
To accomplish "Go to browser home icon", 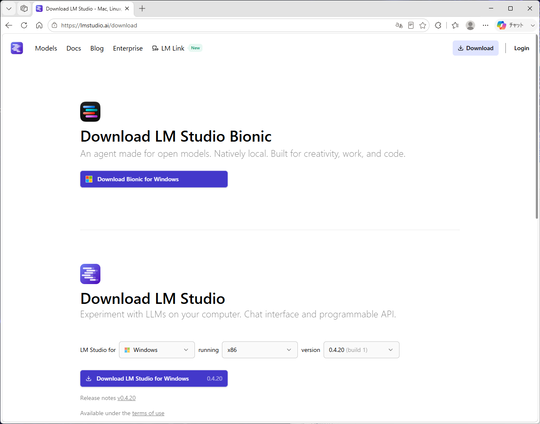I will (39, 25).
